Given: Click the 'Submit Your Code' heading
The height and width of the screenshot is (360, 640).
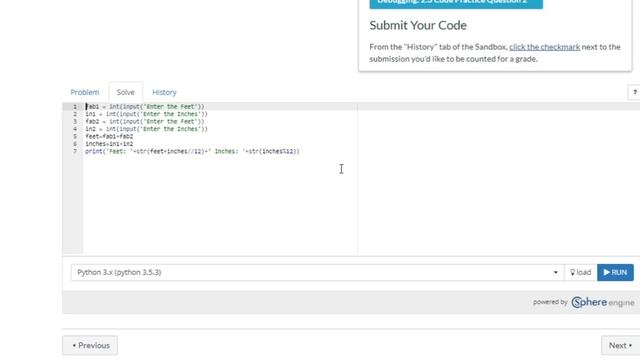Looking at the screenshot, I should [418, 25].
